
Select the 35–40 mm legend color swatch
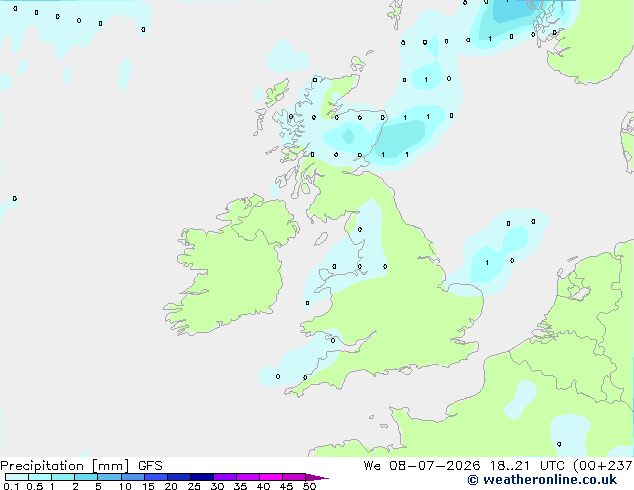pyautogui.click(x=247, y=477)
